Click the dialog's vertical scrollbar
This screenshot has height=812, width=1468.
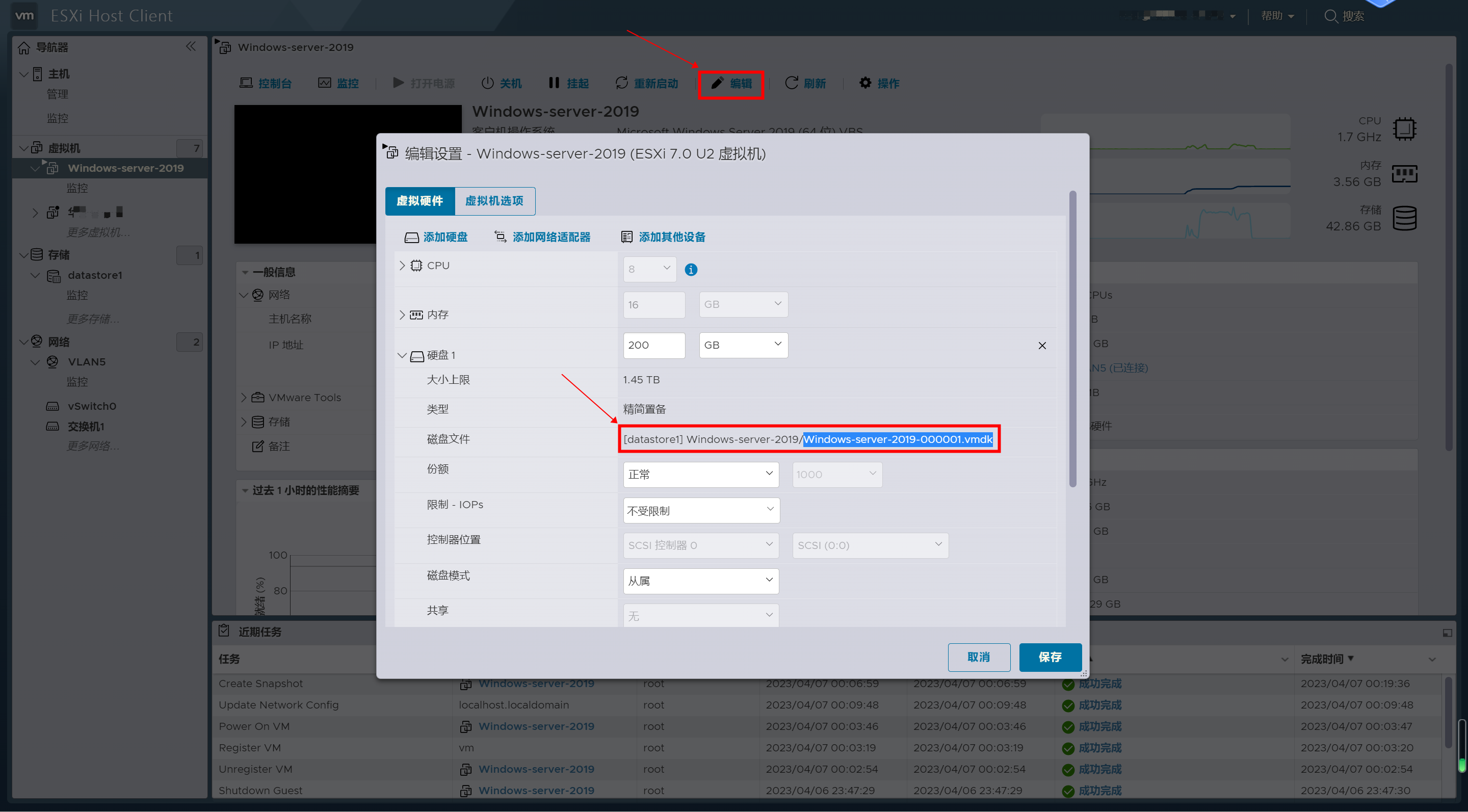coord(1072,339)
